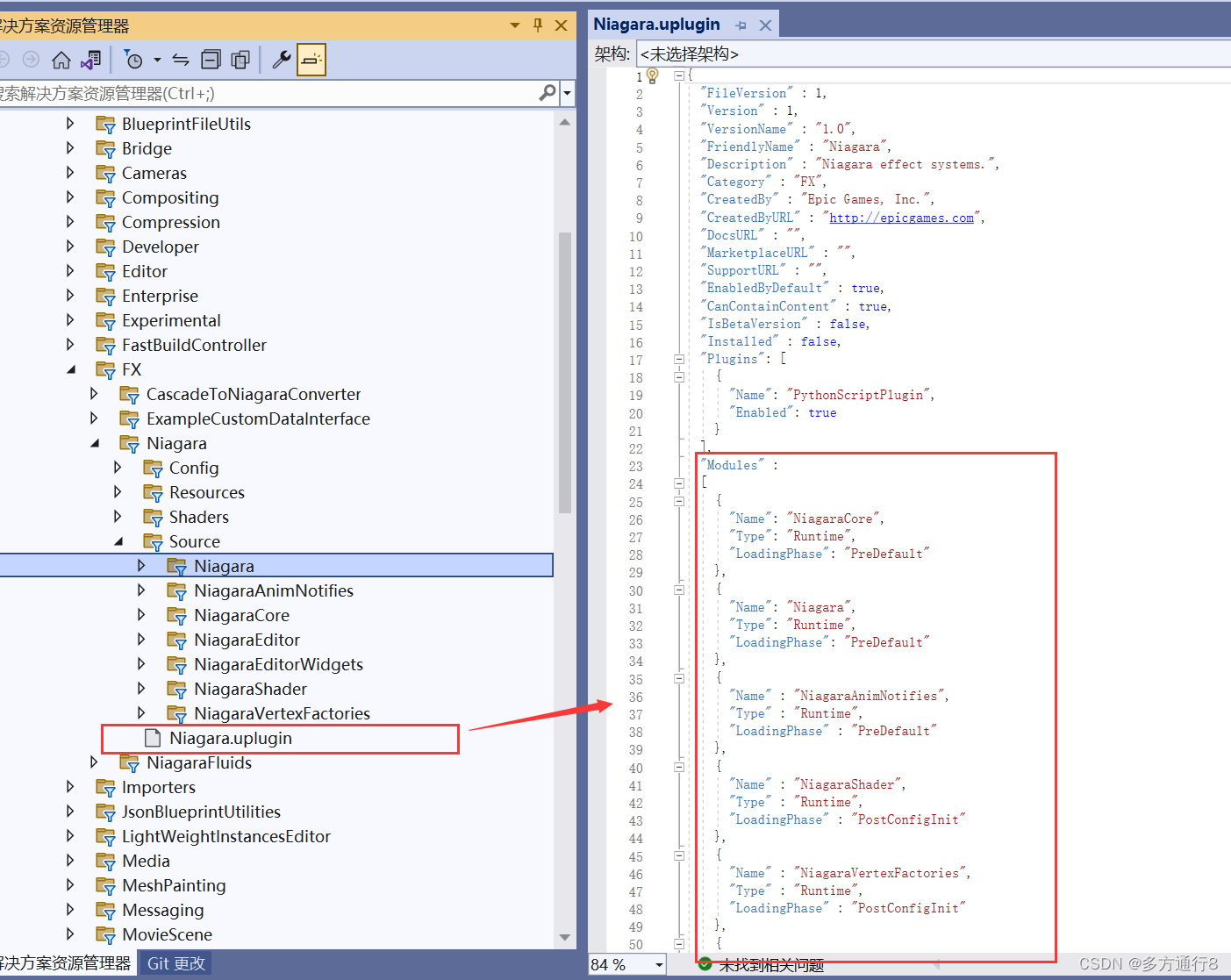Image resolution: width=1231 pixels, height=980 pixels.
Task: Switch to the Git 更改 tab
Action: pyautogui.click(x=176, y=963)
